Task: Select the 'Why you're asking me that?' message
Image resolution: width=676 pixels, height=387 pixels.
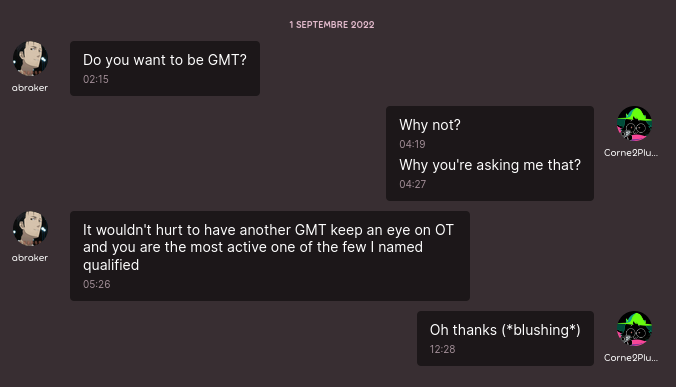Action: (x=490, y=165)
